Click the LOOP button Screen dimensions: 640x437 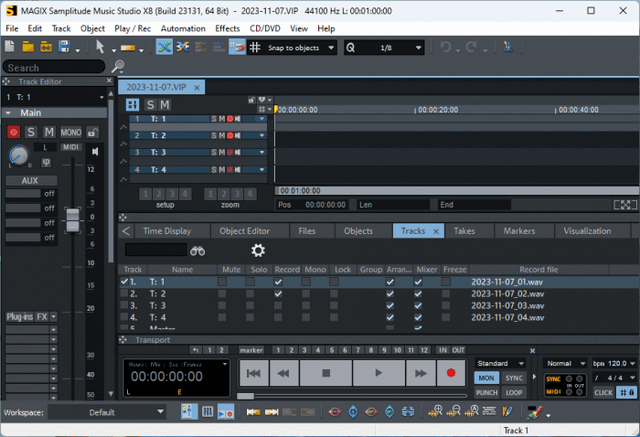point(516,393)
